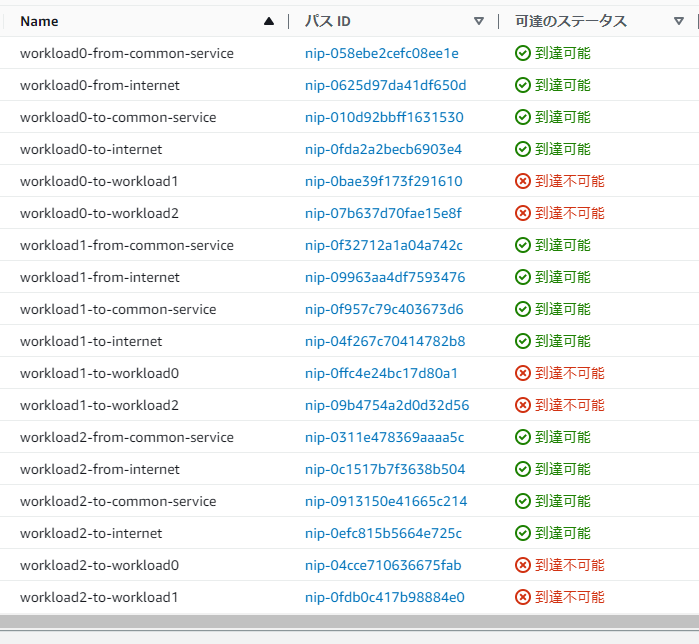The image size is (699, 644).
Task: Click reachable check icon for workload2-to-internet
Action: (x=522, y=533)
